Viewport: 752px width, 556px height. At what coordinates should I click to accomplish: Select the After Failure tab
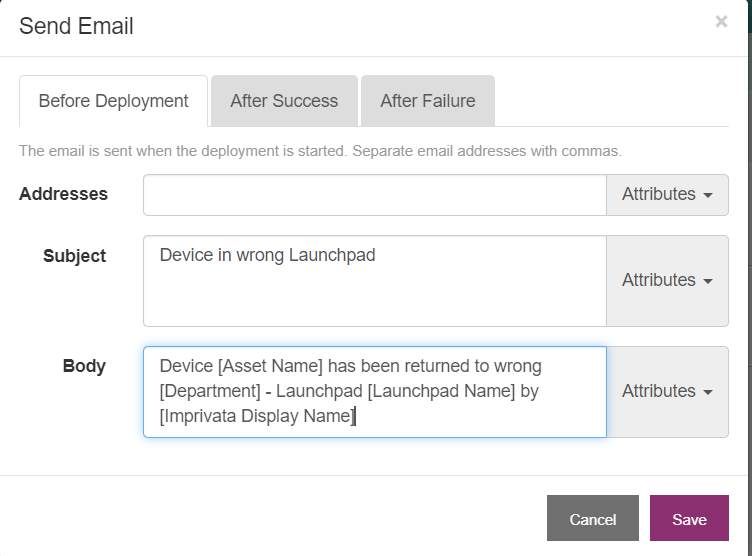(427, 101)
